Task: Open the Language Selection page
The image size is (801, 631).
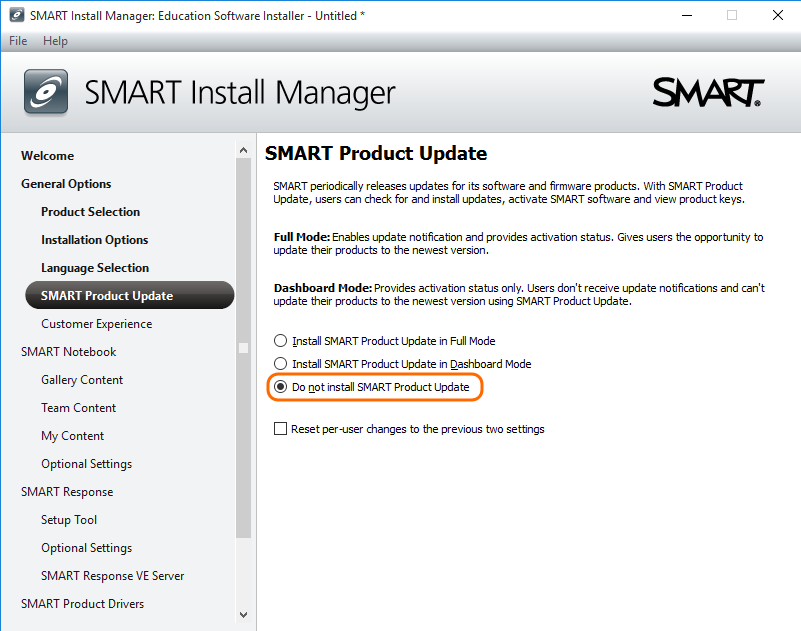Action: (95, 268)
